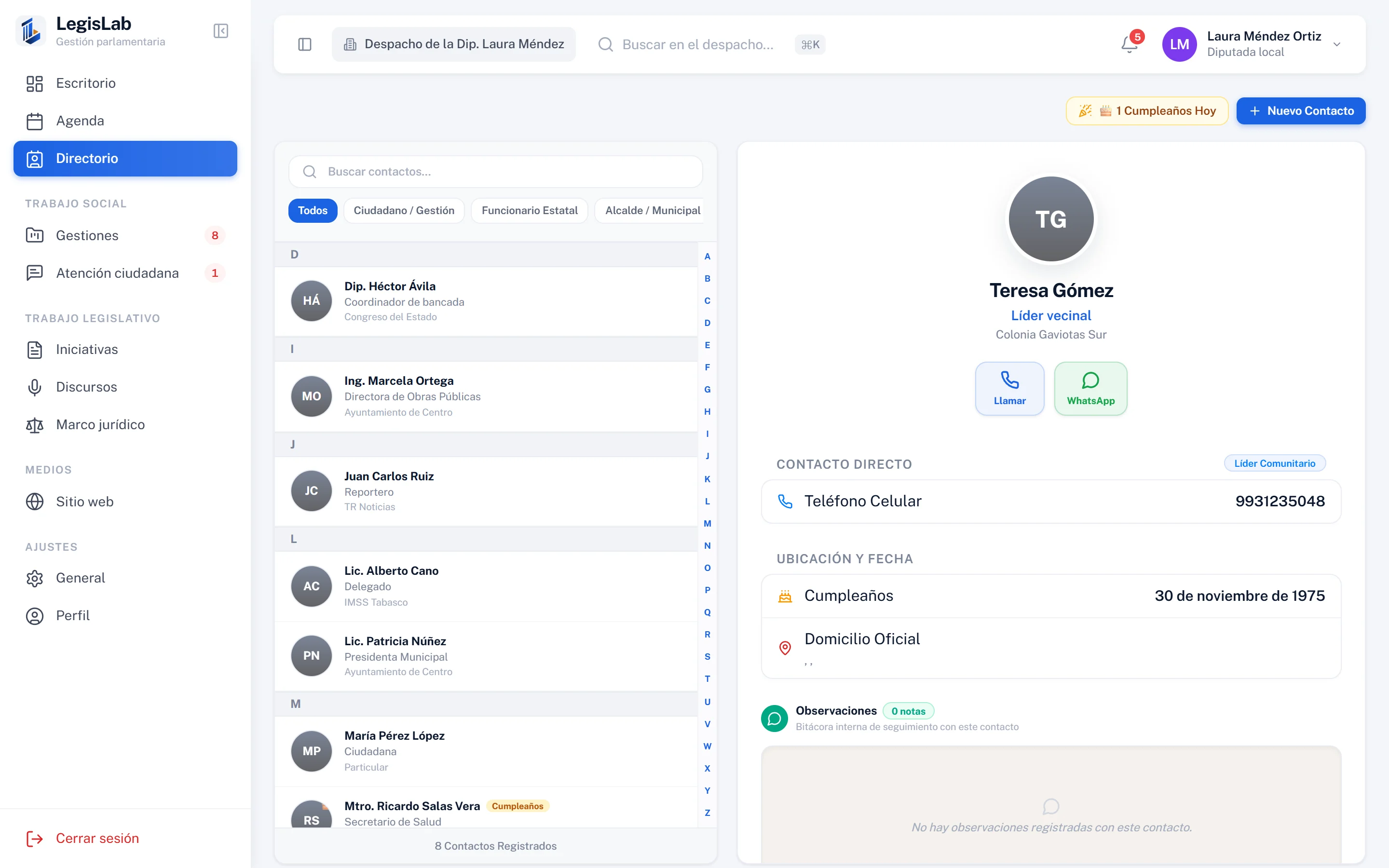Click the Líder Comunitario tag
This screenshot has width=1389, height=868.
1274,463
